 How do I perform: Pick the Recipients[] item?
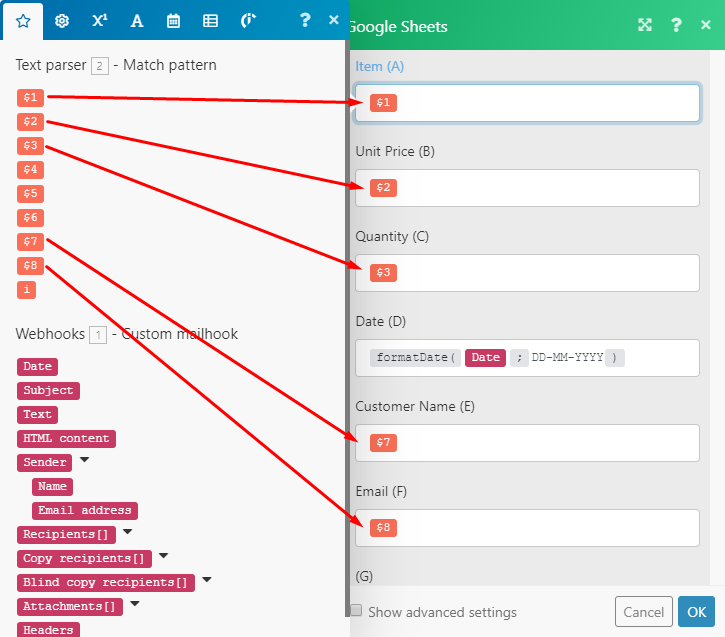click(x=66, y=535)
